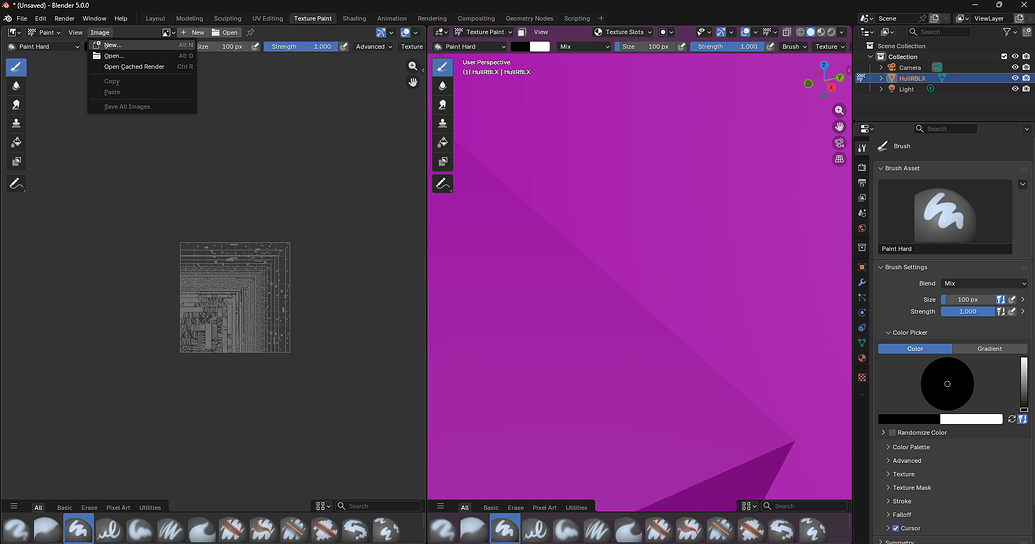Click the white secondary color swatch in Properties
Screen dimensions: 1035x544
point(971,419)
